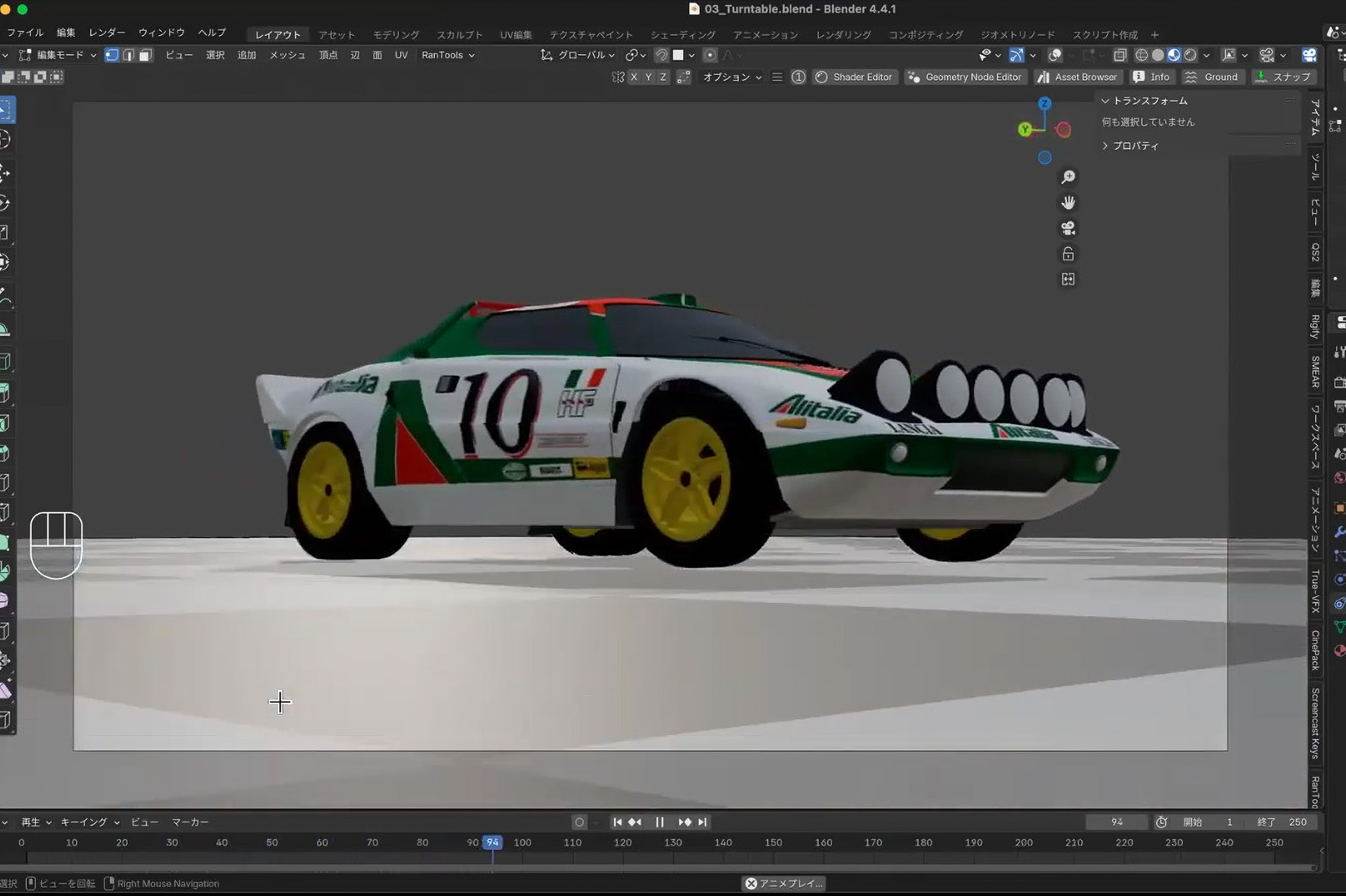Click the Info button

[x=1152, y=77]
